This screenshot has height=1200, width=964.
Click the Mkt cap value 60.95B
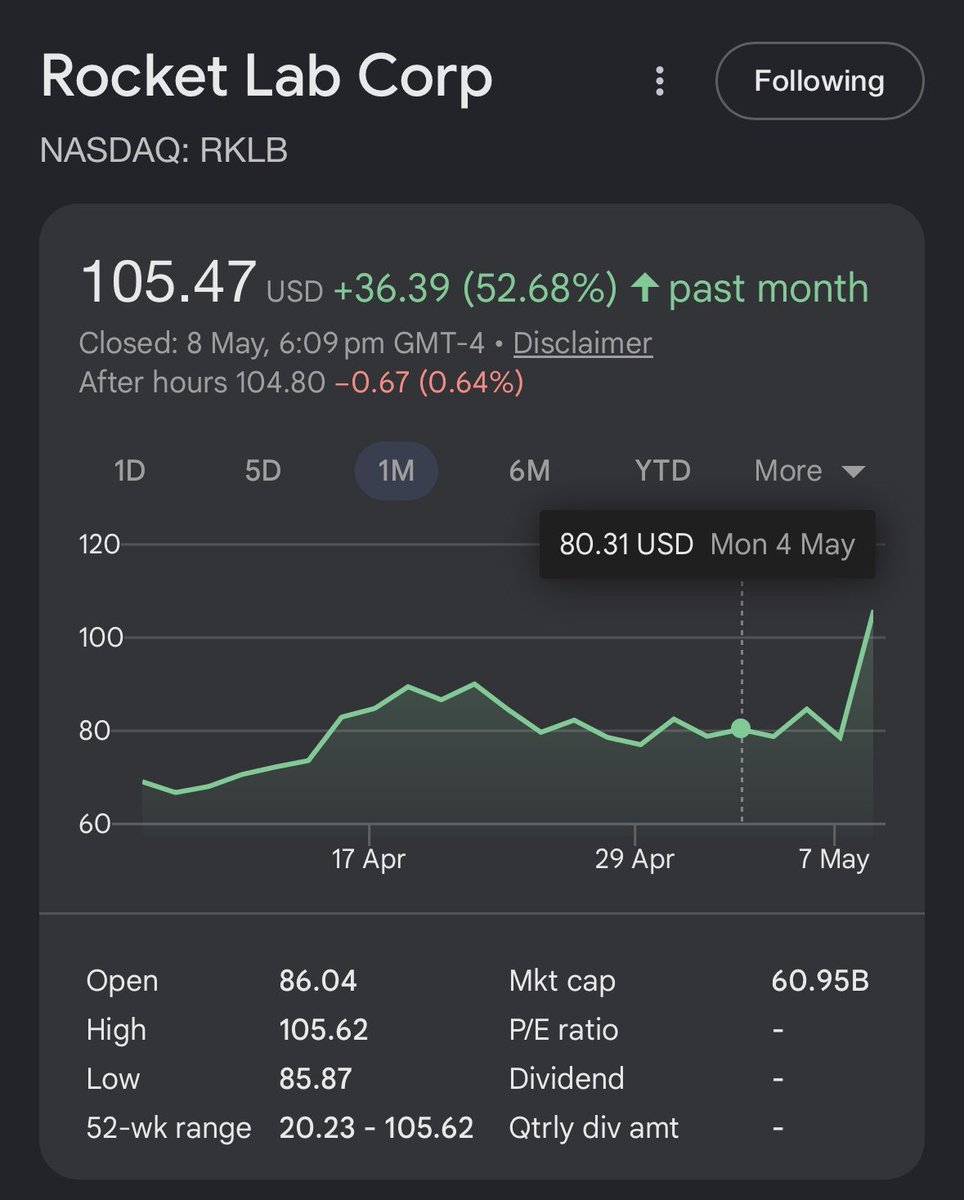[x=820, y=981]
